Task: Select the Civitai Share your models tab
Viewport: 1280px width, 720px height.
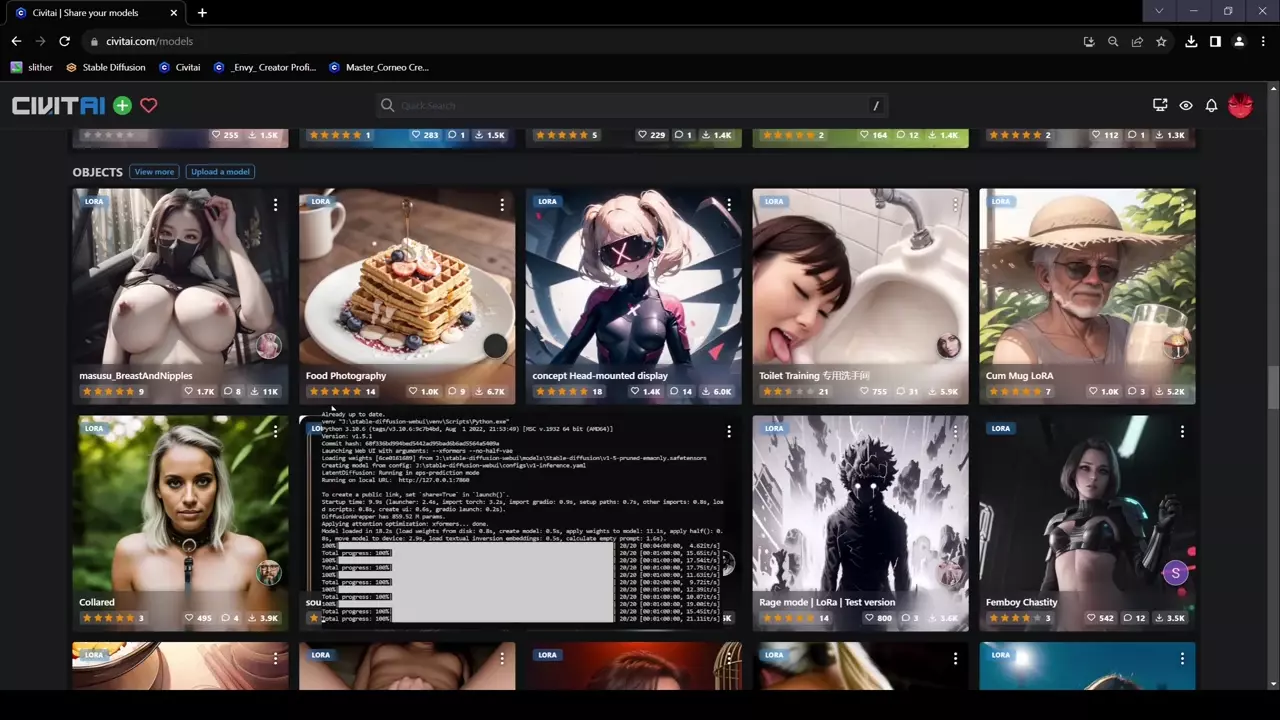Action: (90, 13)
